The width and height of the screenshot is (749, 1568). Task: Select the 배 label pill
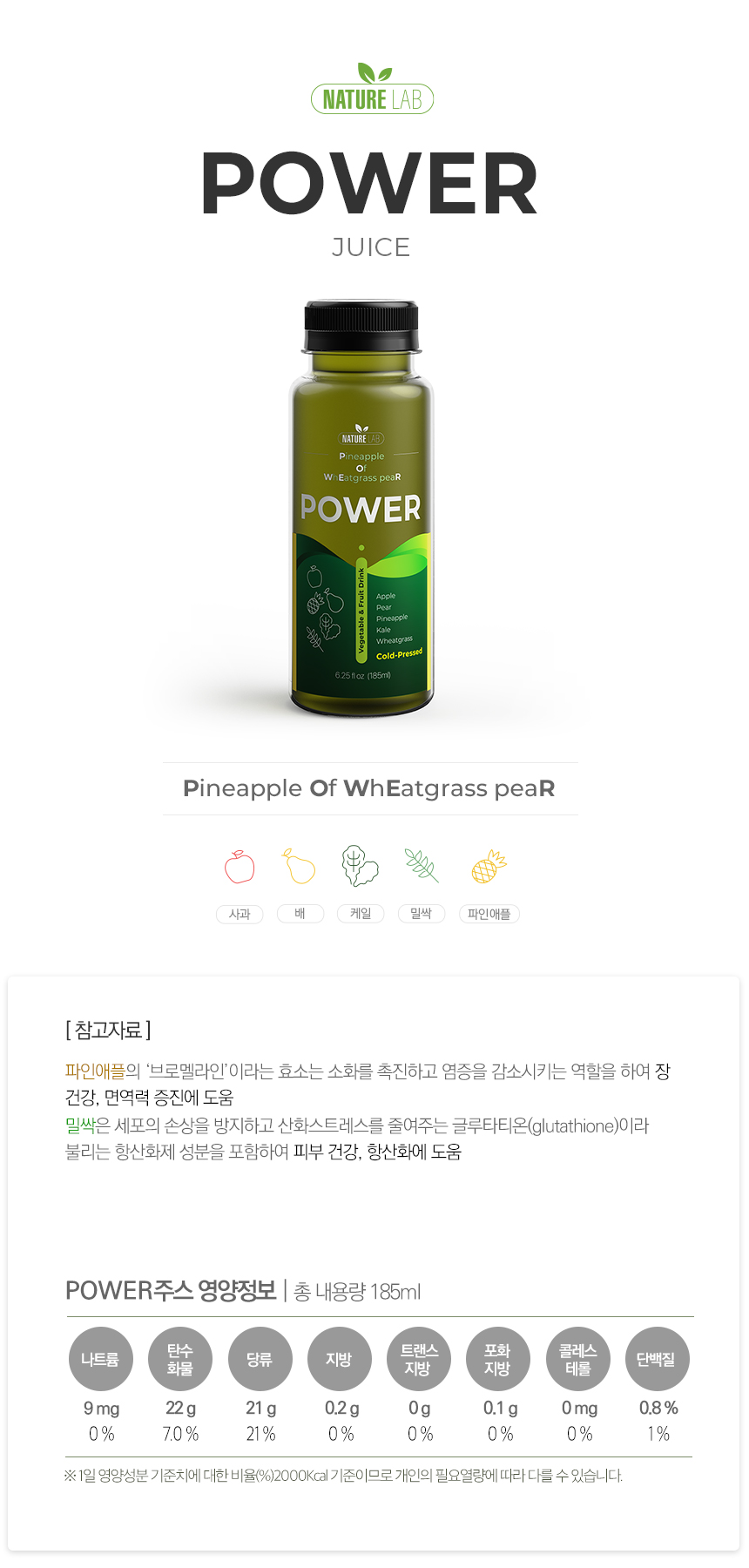[300, 914]
